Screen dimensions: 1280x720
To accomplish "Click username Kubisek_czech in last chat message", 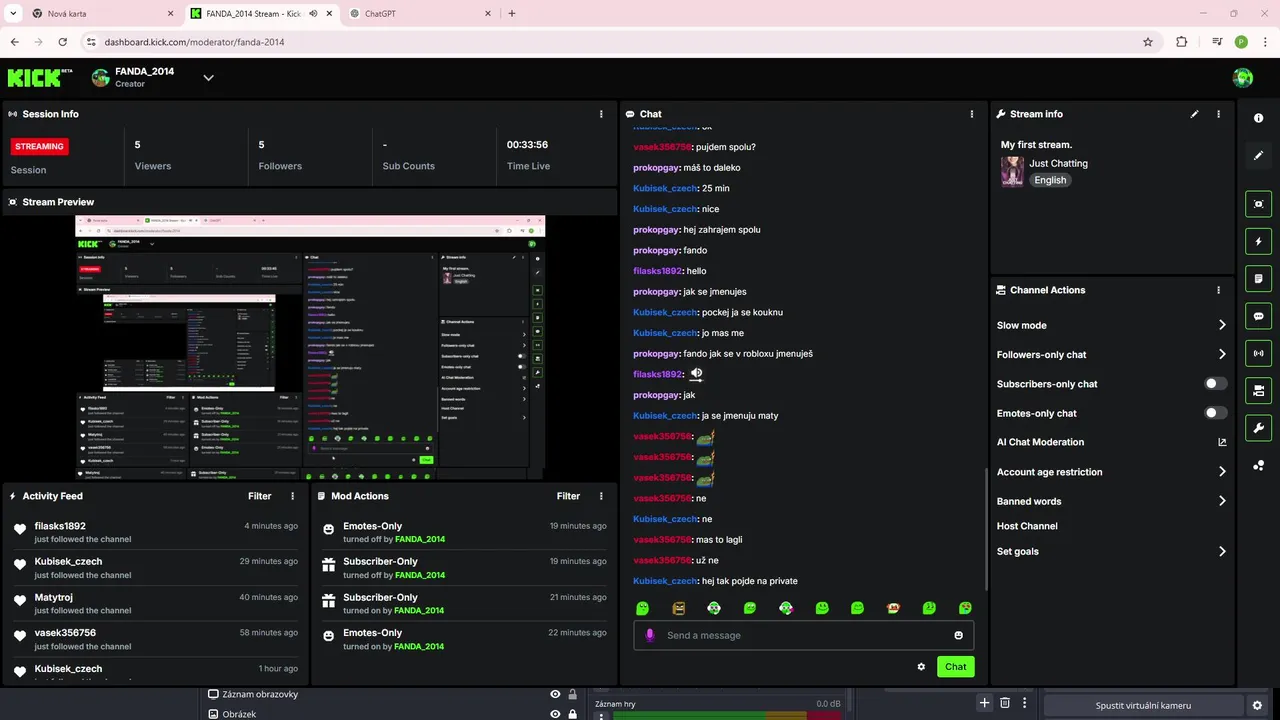I will click(x=665, y=581).
